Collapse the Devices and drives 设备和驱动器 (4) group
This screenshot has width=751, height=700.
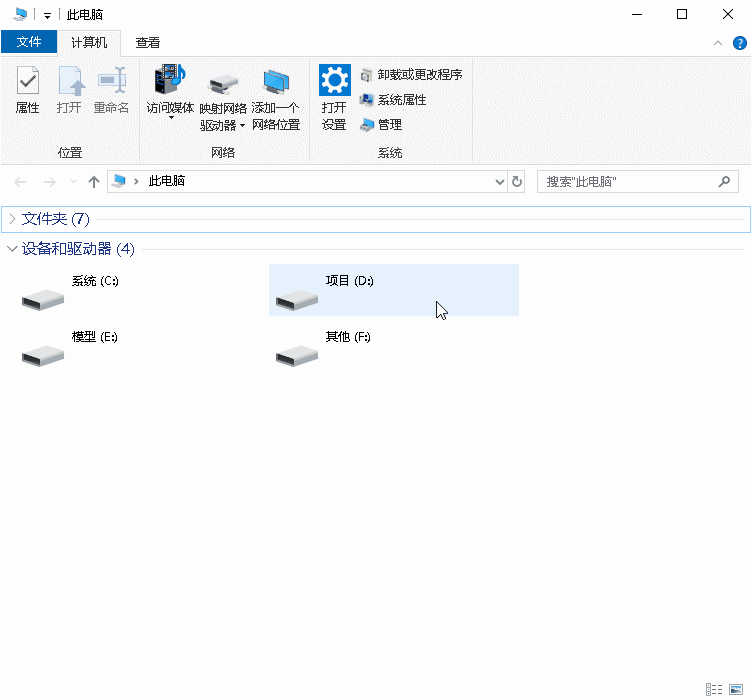pos(12,248)
